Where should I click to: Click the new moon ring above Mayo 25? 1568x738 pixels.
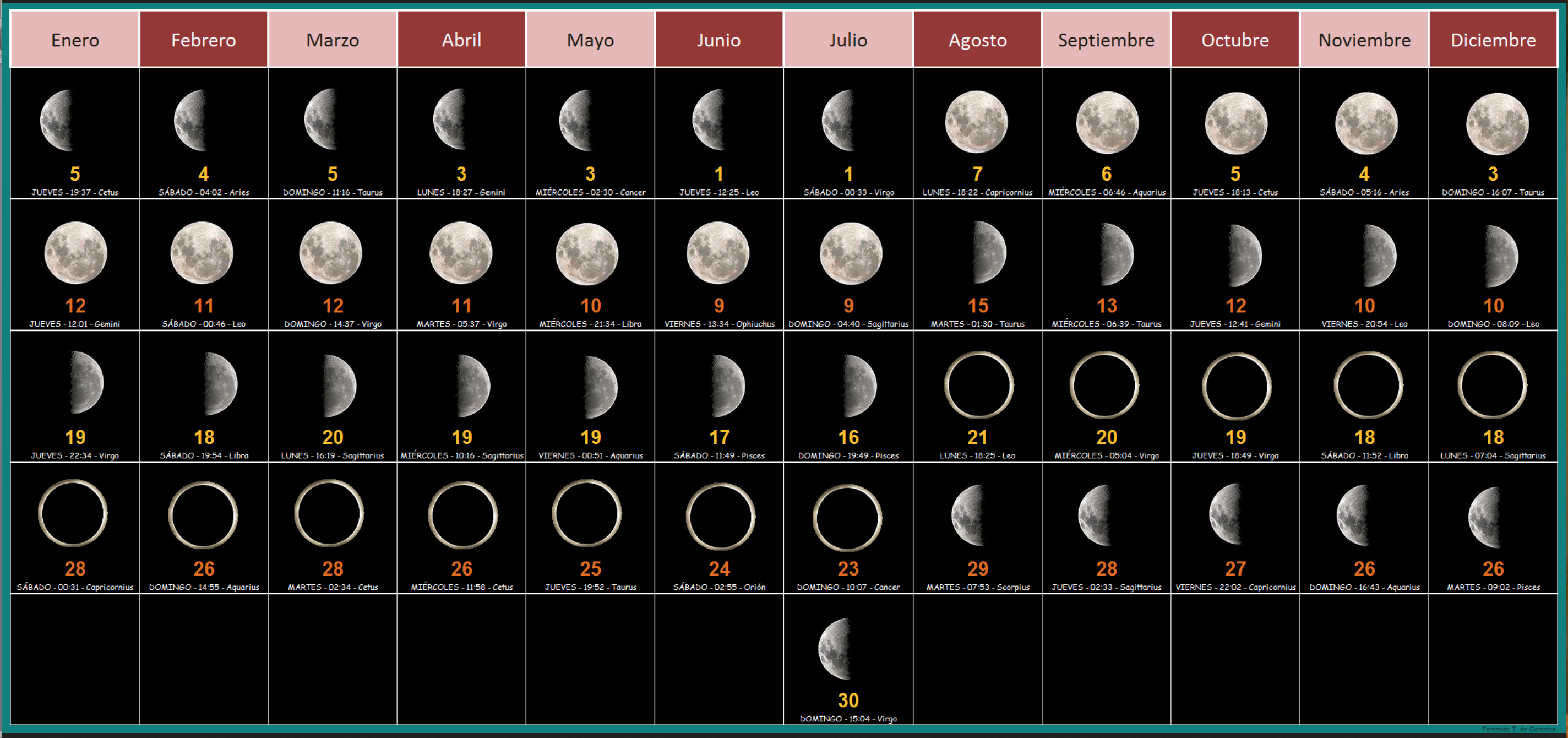pyautogui.click(x=587, y=513)
